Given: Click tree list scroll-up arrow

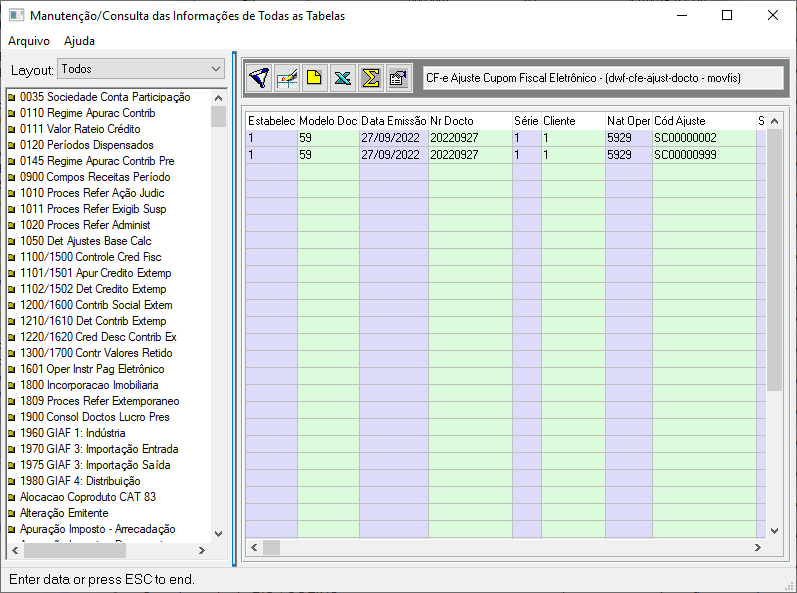Looking at the screenshot, I should coord(219,98).
